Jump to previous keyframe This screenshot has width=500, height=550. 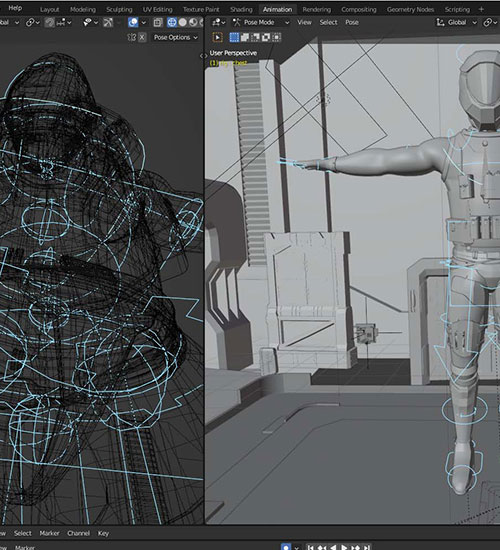(x=321, y=547)
